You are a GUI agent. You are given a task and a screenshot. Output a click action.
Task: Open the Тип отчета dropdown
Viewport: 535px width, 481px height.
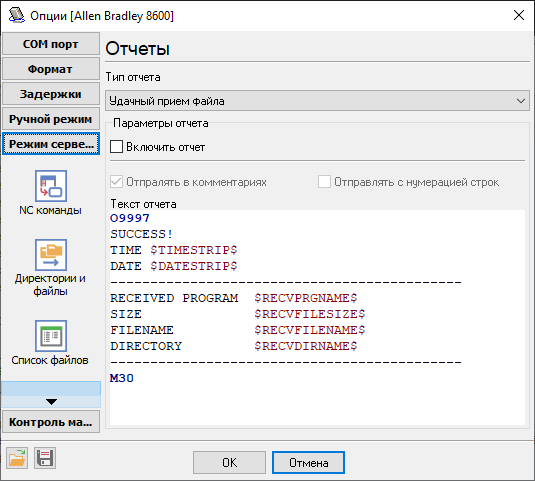(317, 101)
